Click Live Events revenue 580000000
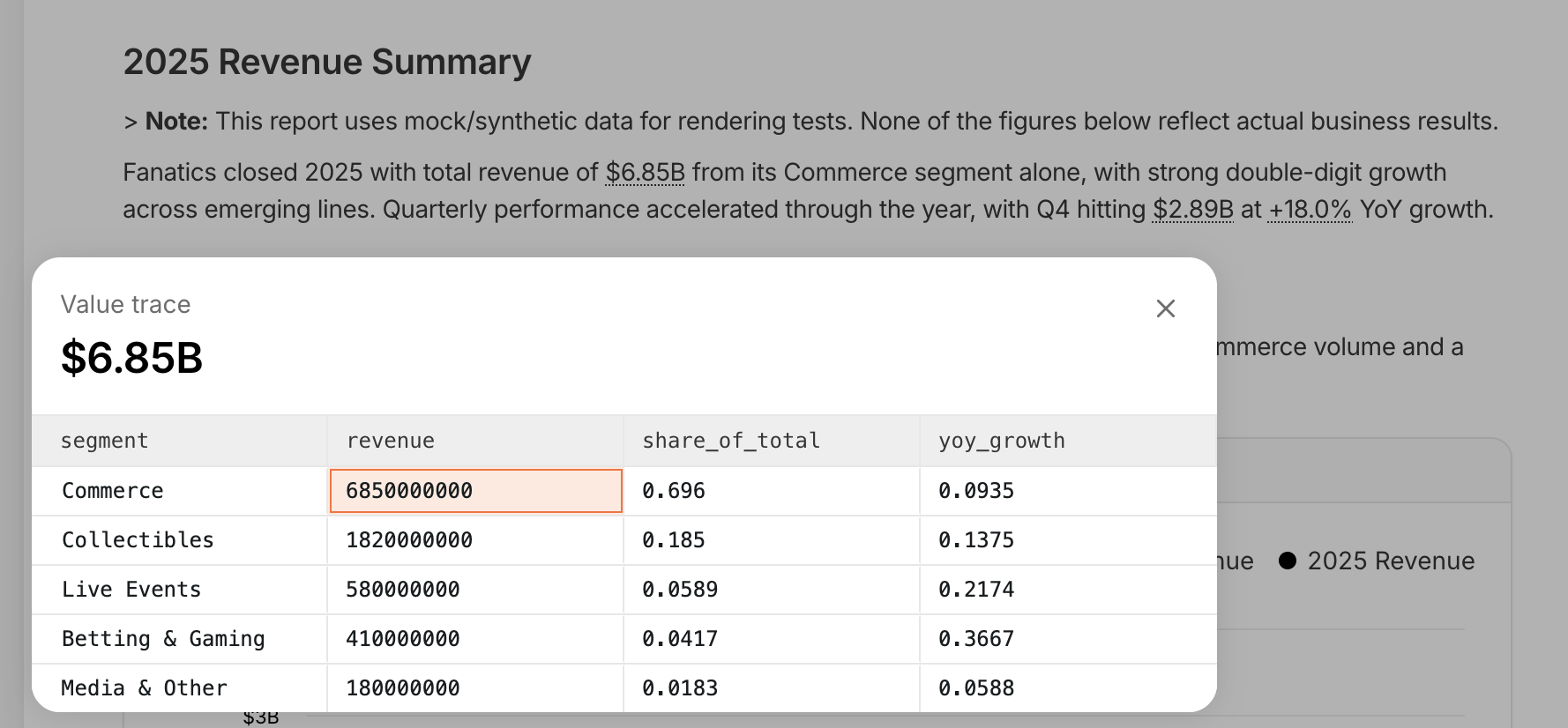 click(x=475, y=590)
